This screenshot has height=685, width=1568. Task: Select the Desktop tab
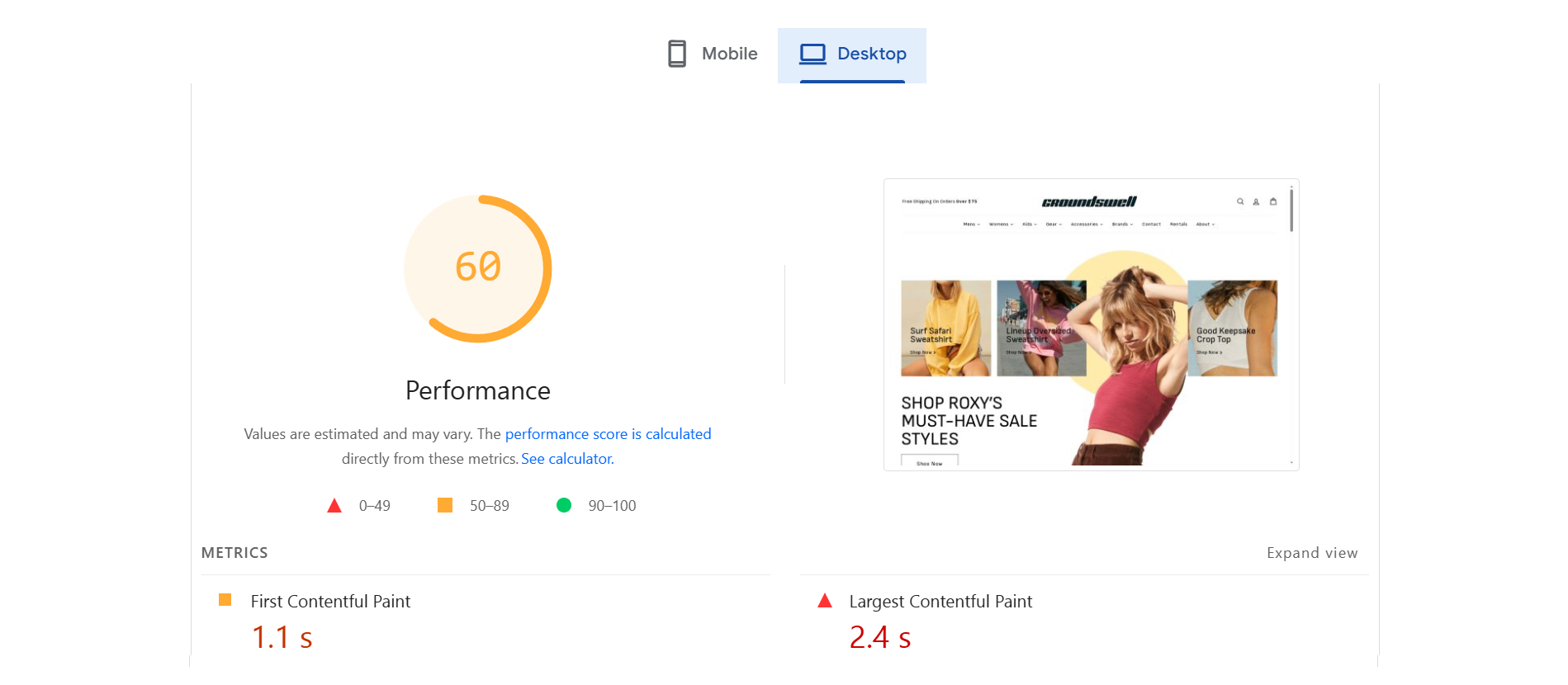[x=852, y=54]
